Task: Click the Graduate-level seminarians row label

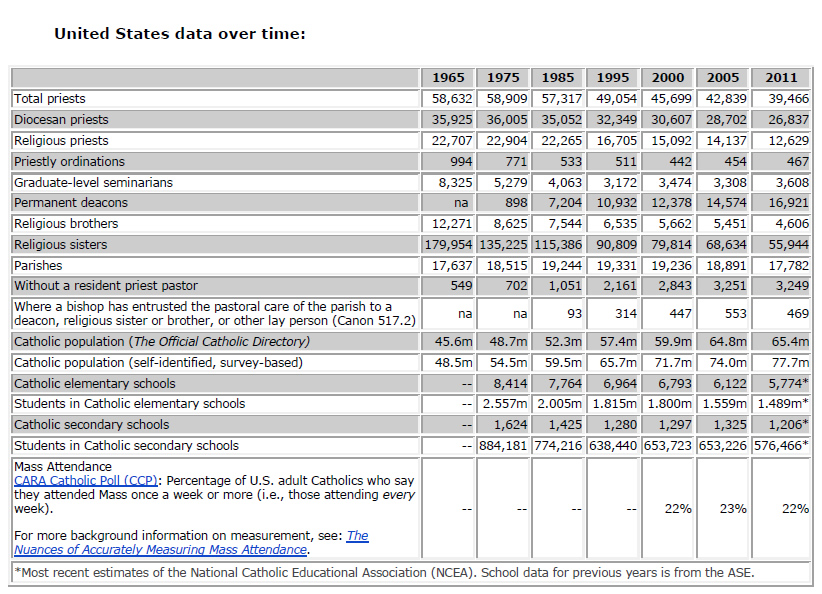Action: (93, 183)
